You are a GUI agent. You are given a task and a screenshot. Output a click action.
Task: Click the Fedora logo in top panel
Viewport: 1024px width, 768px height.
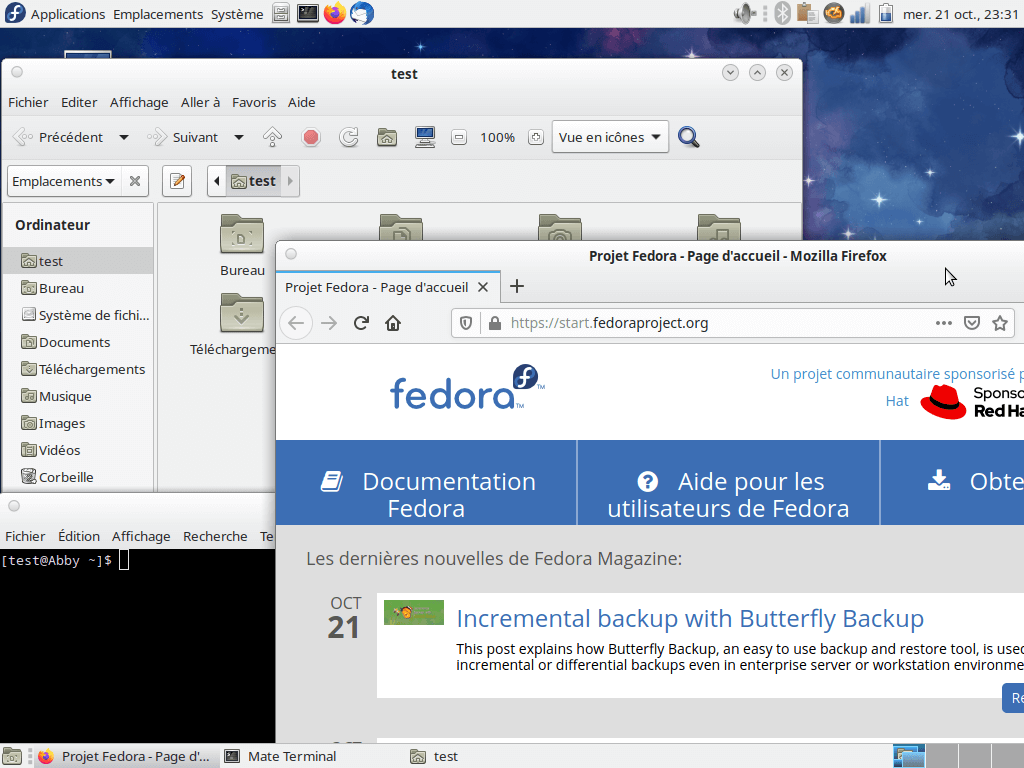[x=14, y=13]
